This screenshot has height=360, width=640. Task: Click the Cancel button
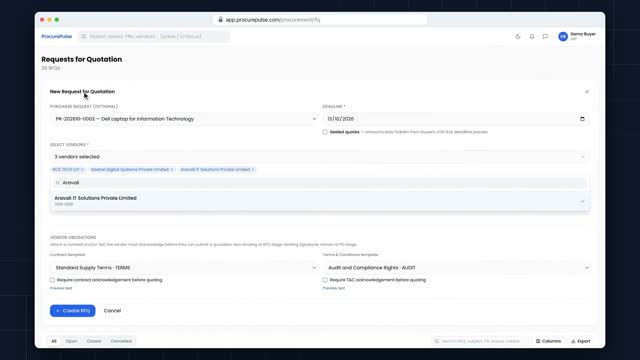tap(112, 311)
